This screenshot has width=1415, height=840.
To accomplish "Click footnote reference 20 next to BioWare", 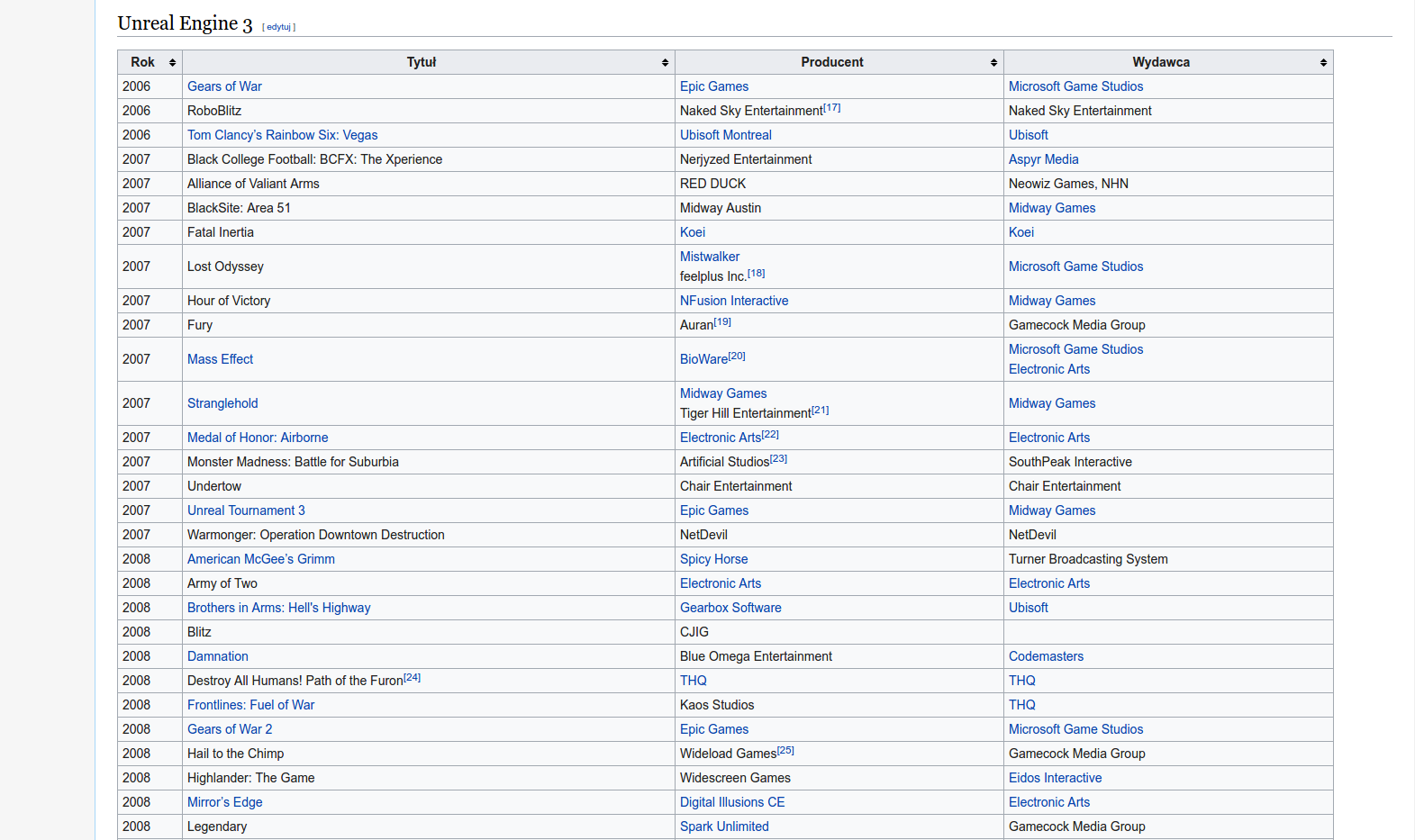I will tap(737, 356).
